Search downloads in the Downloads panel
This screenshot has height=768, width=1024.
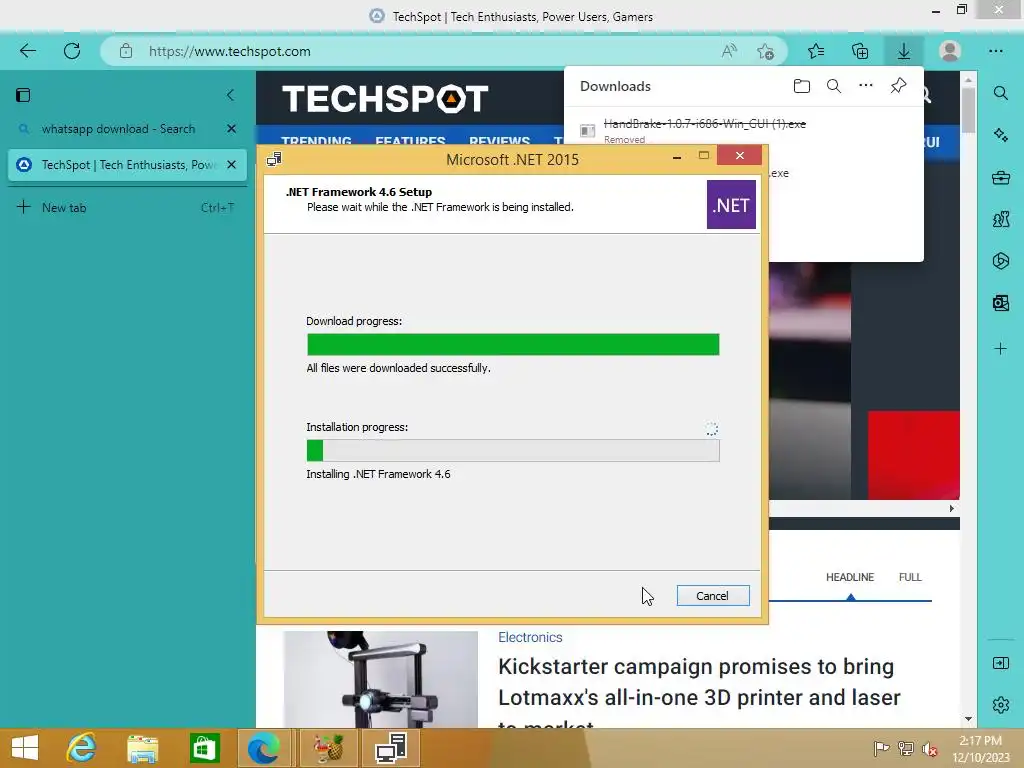[x=834, y=86]
